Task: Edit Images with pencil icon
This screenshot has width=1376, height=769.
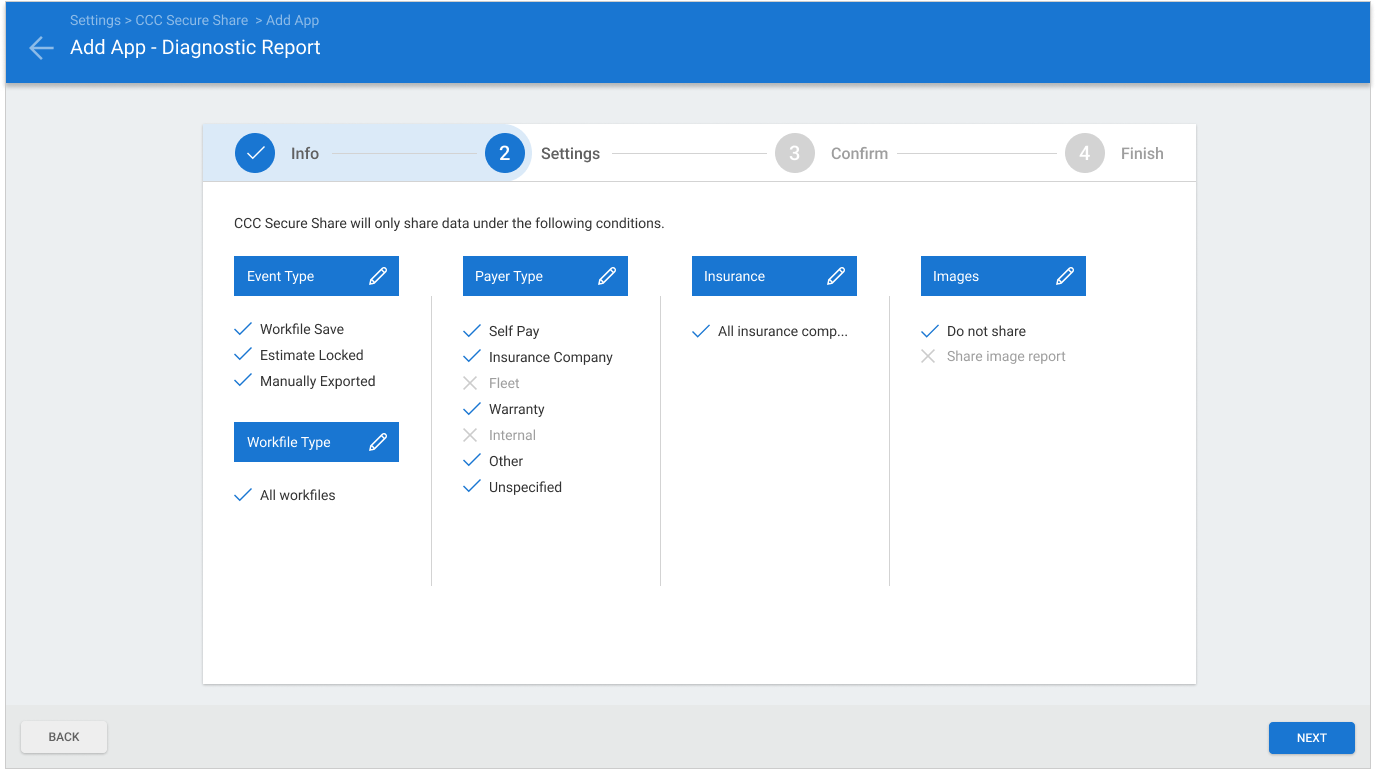Action: [1065, 277]
